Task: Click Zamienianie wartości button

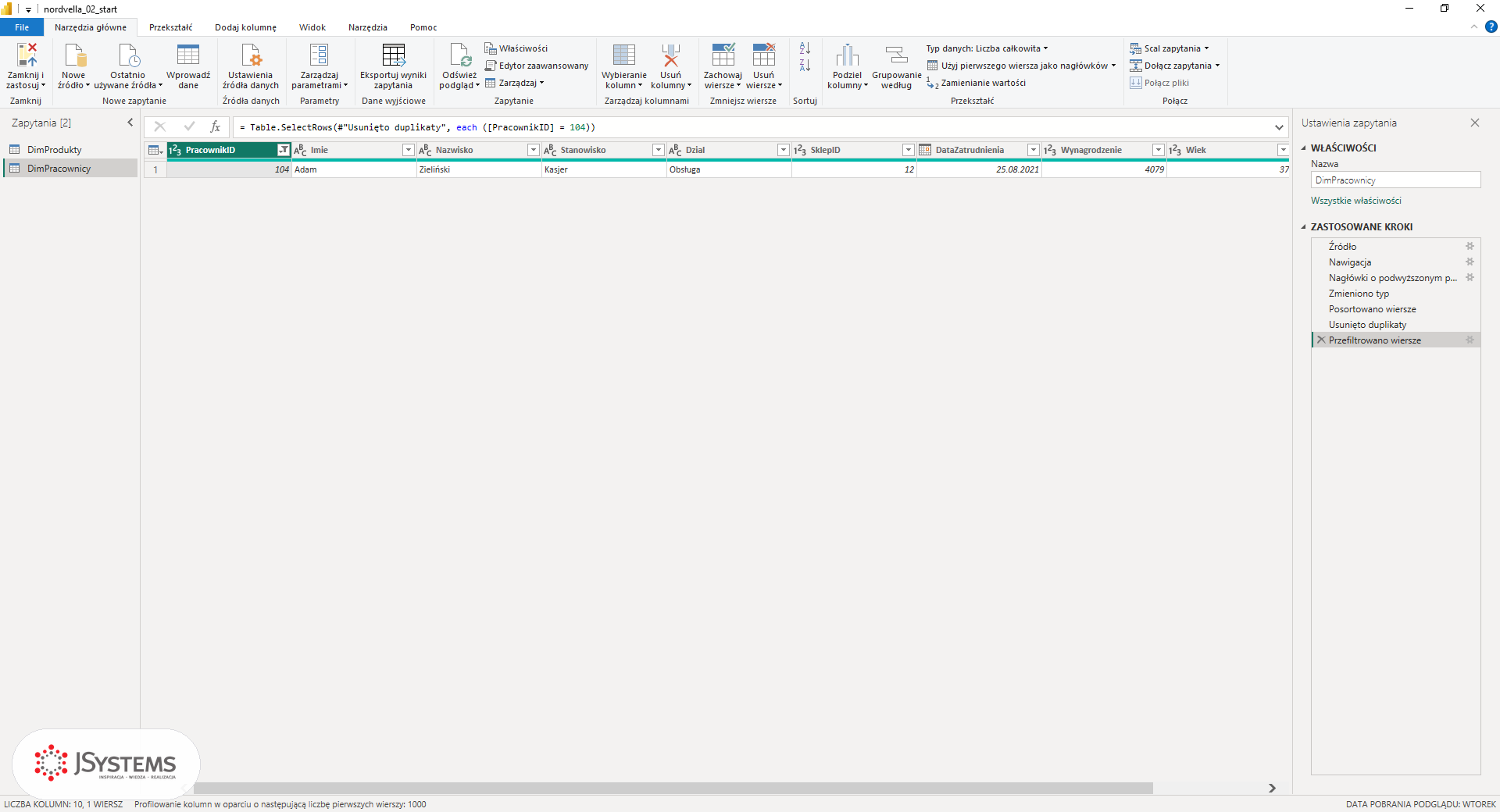Action: [977, 83]
